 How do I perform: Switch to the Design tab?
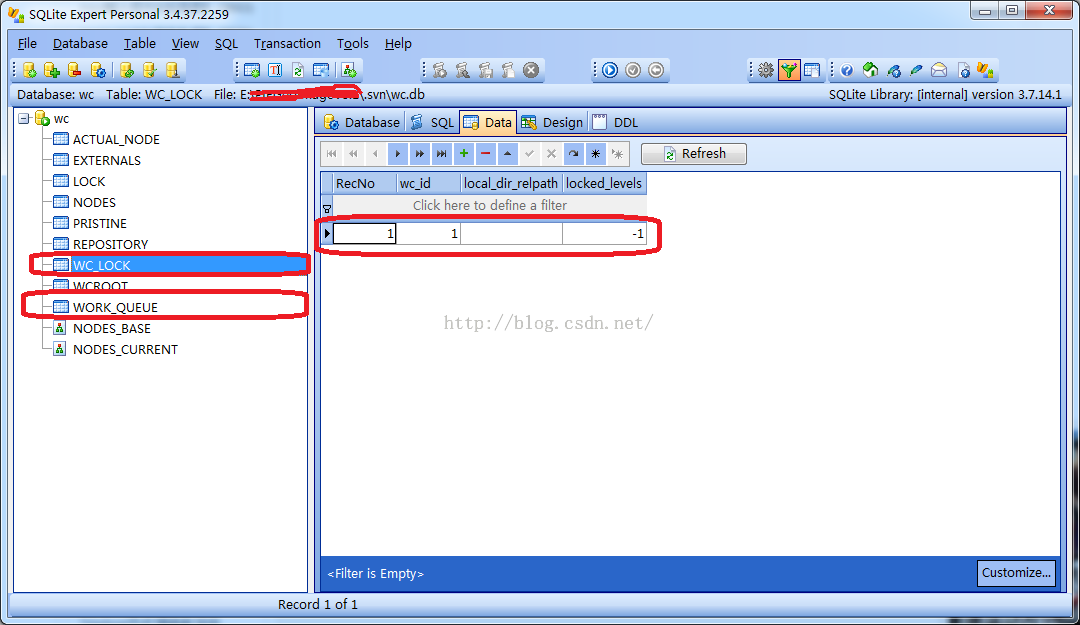(x=561, y=122)
